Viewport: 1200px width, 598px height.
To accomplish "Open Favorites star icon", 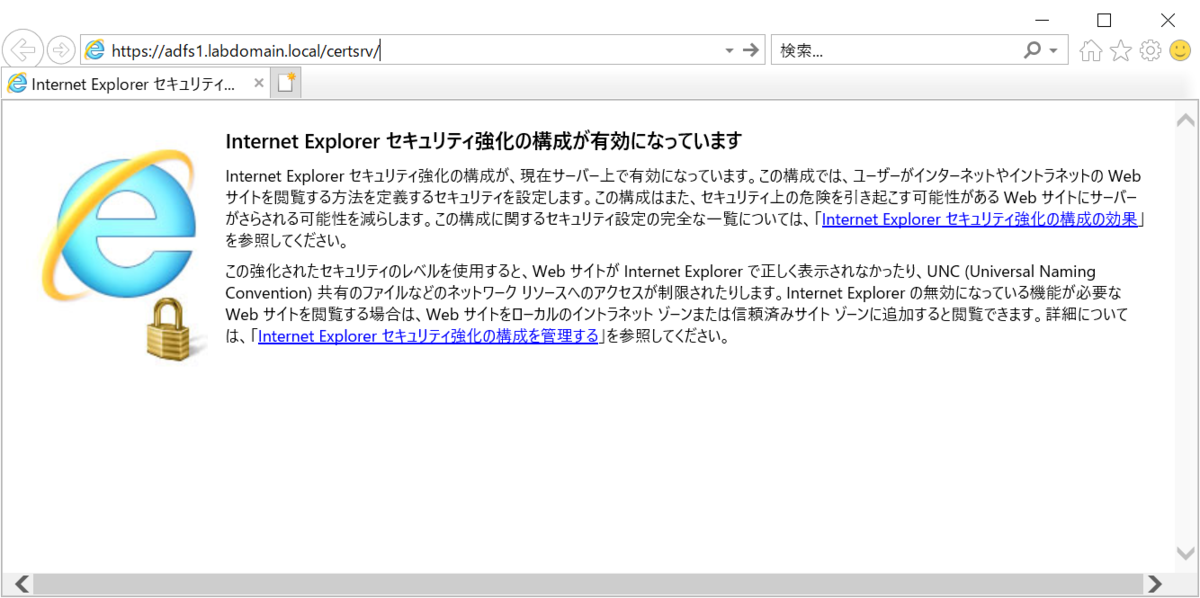I will [x=1121, y=50].
